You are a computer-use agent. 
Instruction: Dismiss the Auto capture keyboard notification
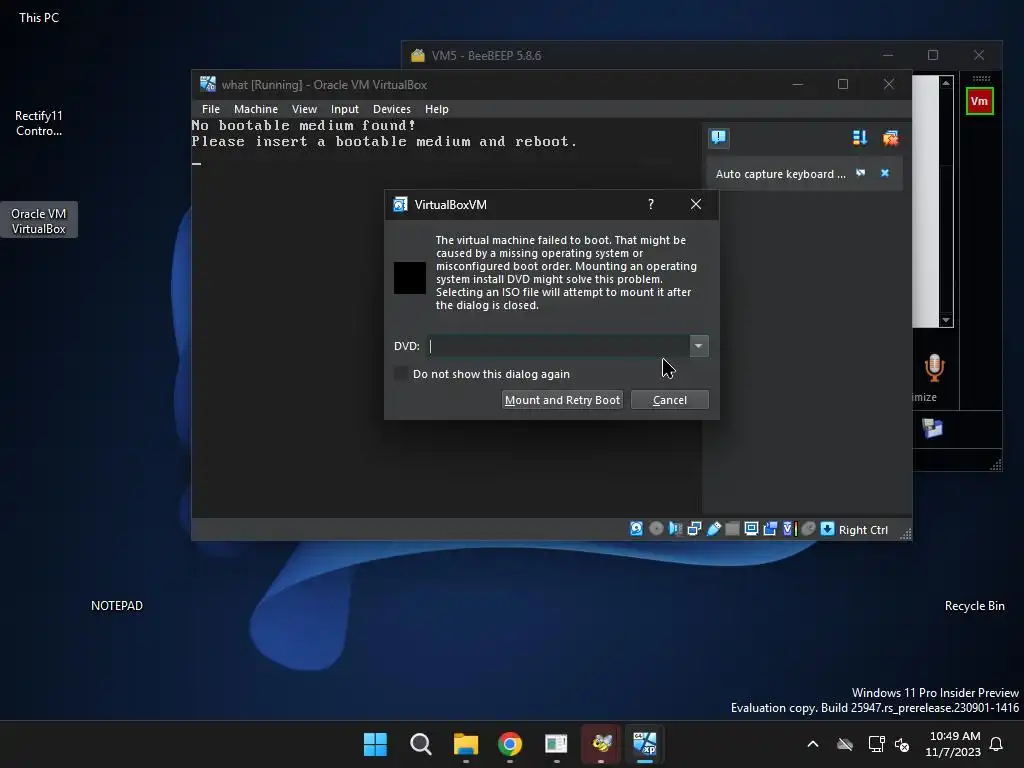885,173
